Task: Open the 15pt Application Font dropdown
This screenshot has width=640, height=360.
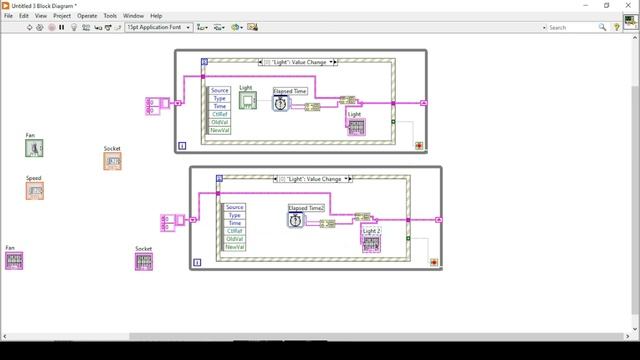Action: click(x=158, y=27)
